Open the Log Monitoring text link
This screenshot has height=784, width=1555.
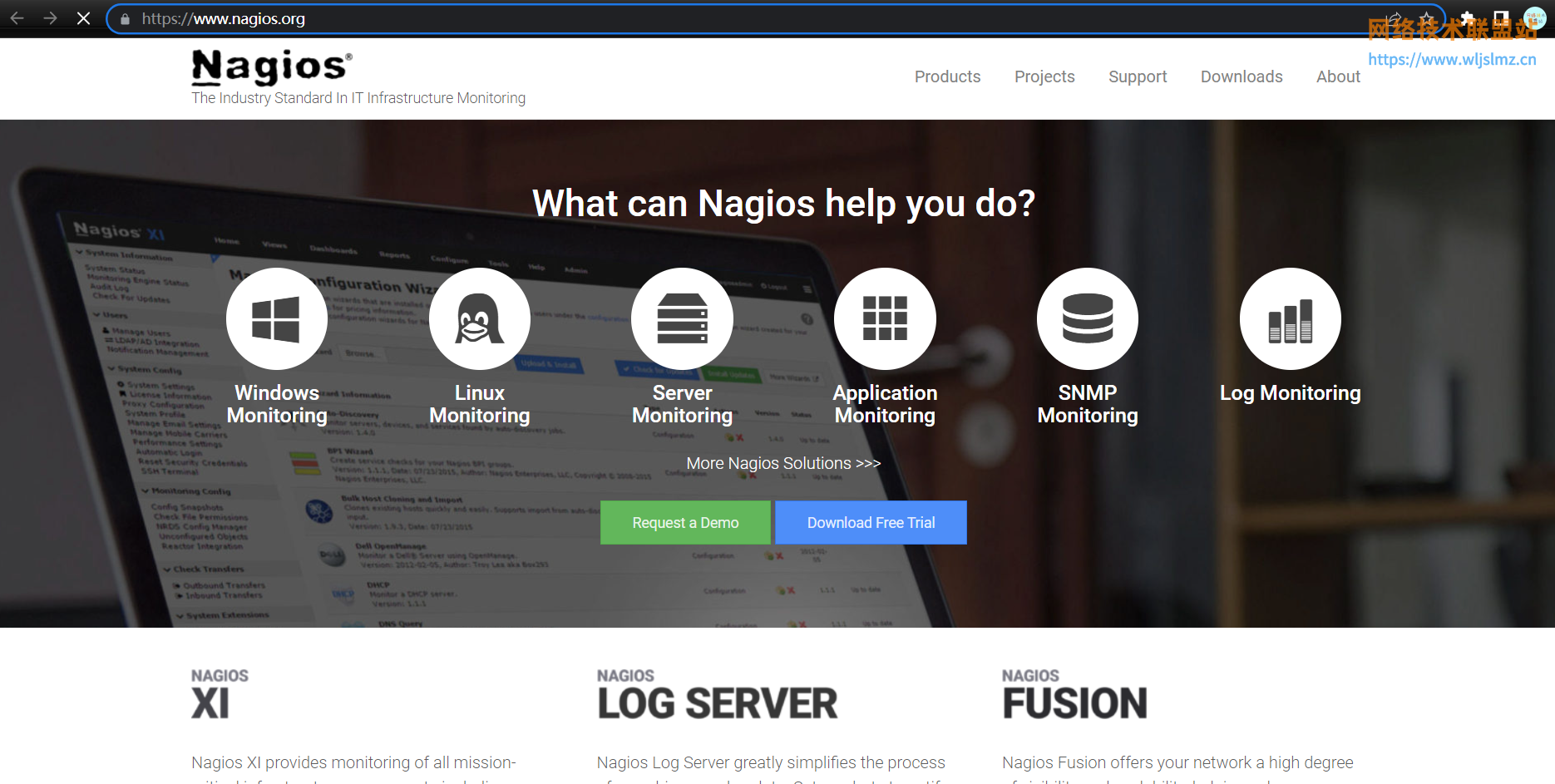(x=1291, y=393)
